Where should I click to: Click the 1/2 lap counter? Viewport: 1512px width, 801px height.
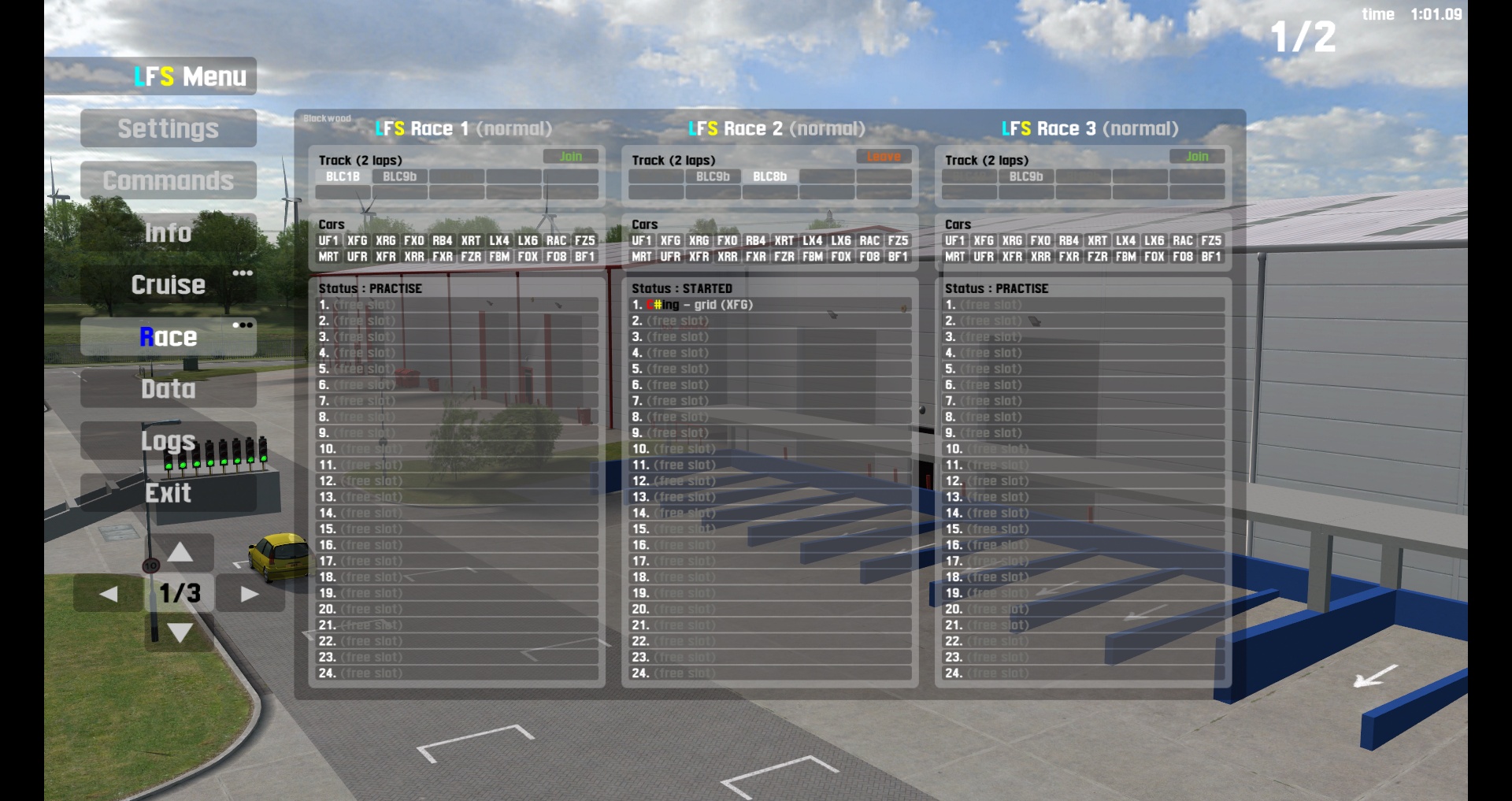[1303, 37]
